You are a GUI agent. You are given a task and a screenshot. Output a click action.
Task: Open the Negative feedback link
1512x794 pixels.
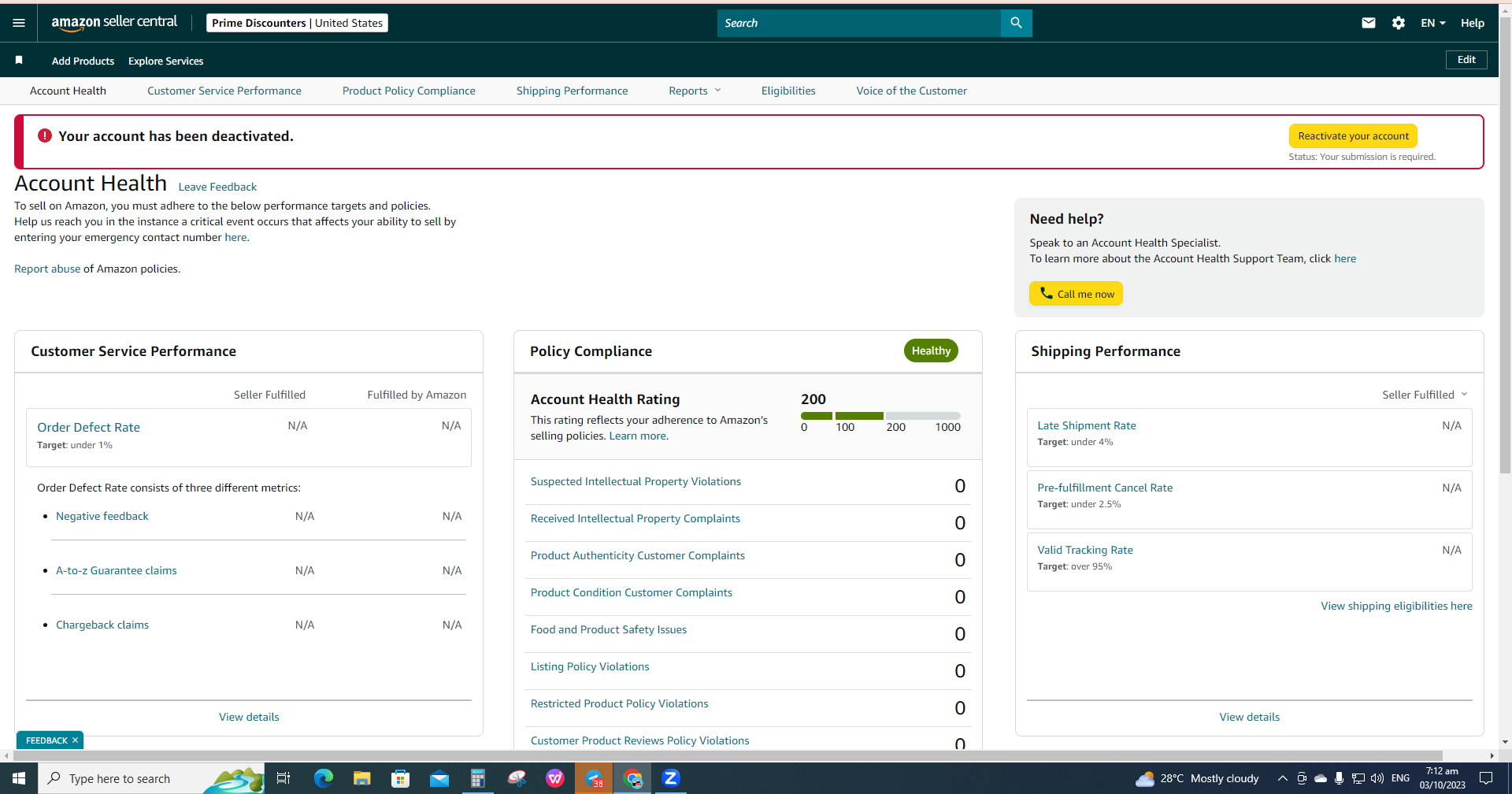click(x=102, y=516)
